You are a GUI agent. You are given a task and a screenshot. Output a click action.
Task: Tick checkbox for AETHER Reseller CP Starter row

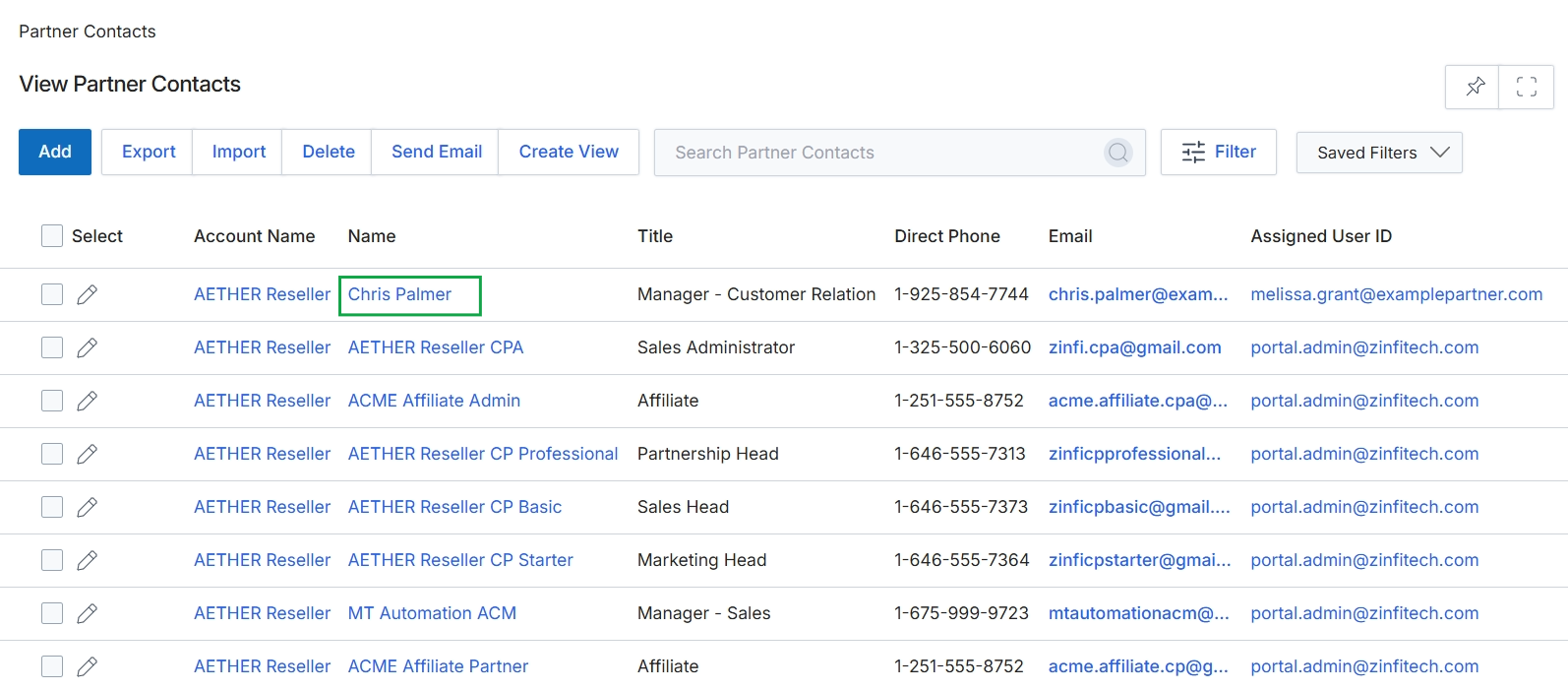[x=52, y=560]
